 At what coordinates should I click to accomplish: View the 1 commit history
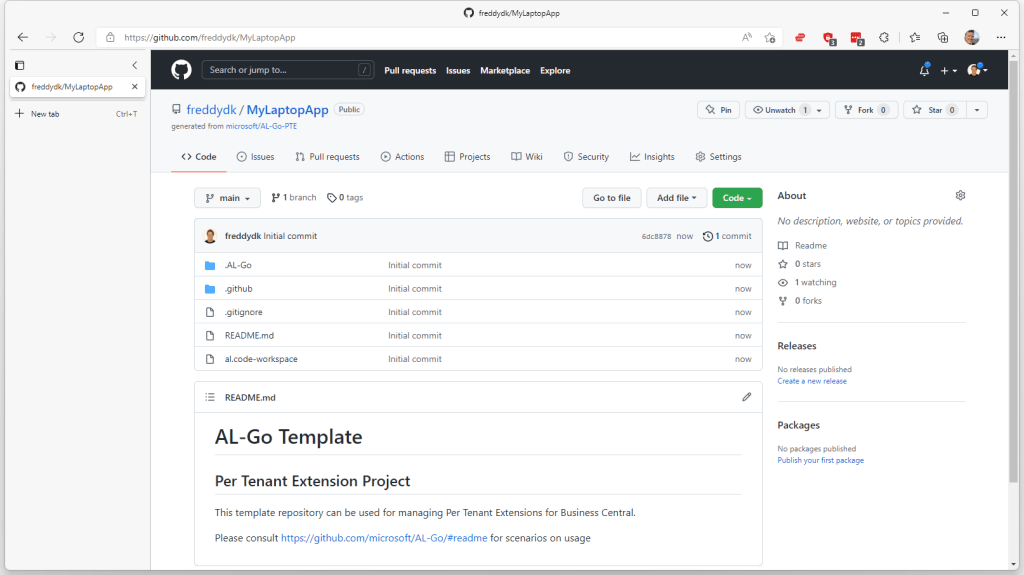(x=727, y=236)
